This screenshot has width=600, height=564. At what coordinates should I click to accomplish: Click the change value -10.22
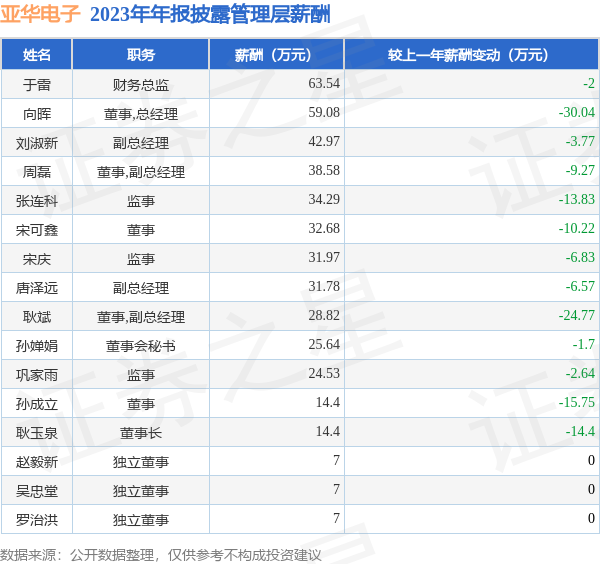[x=577, y=228]
